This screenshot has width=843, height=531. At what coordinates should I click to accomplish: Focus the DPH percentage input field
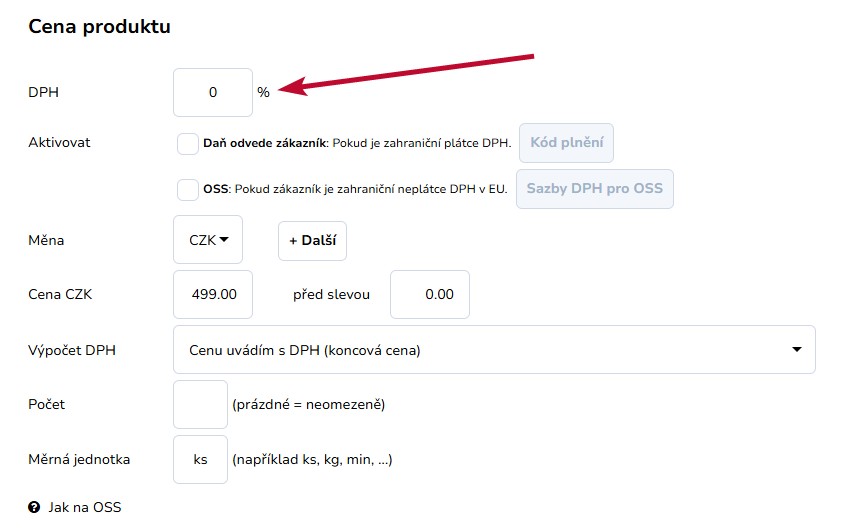click(x=213, y=92)
